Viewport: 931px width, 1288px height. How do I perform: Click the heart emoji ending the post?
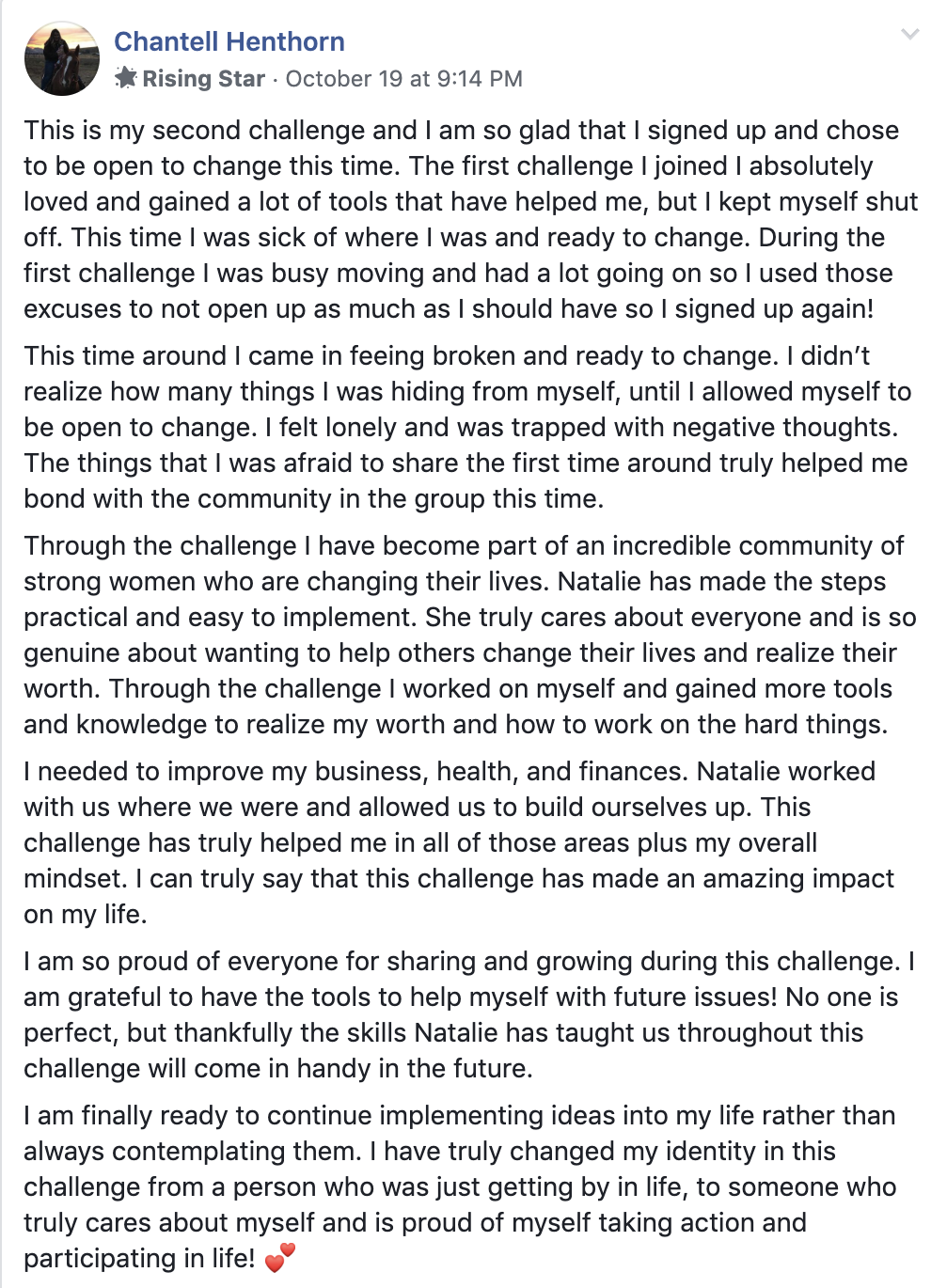pos(280,1257)
